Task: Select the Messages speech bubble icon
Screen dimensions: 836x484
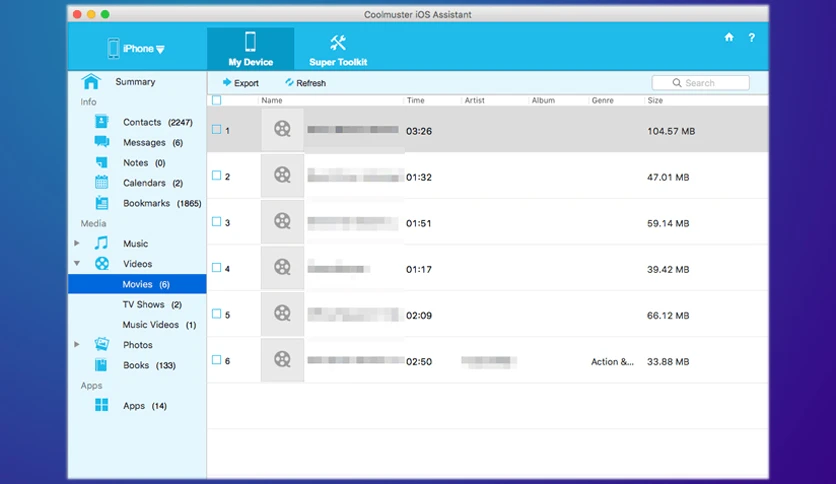Action: (101, 142)
